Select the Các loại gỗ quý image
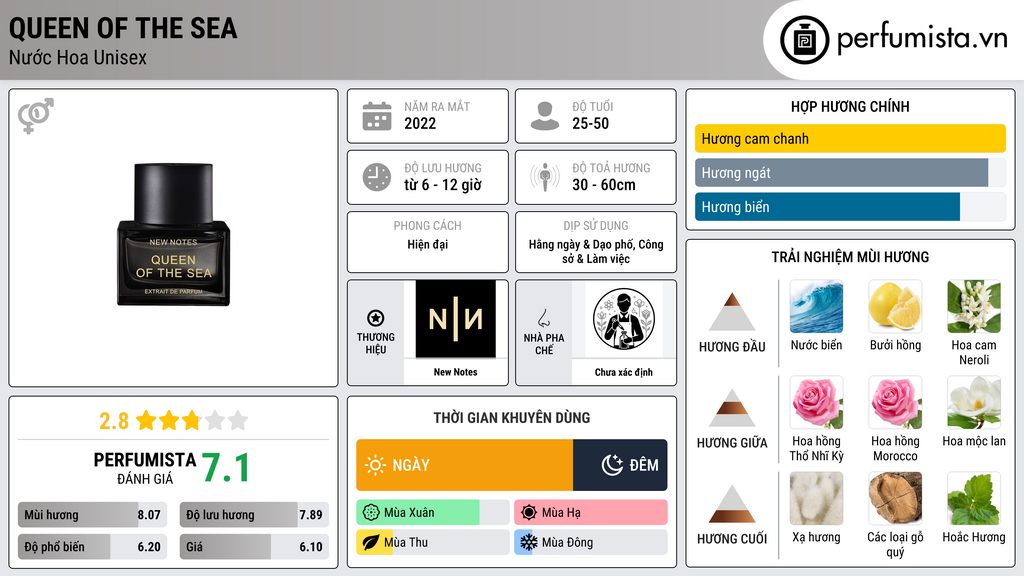 [x=895, y=498]
